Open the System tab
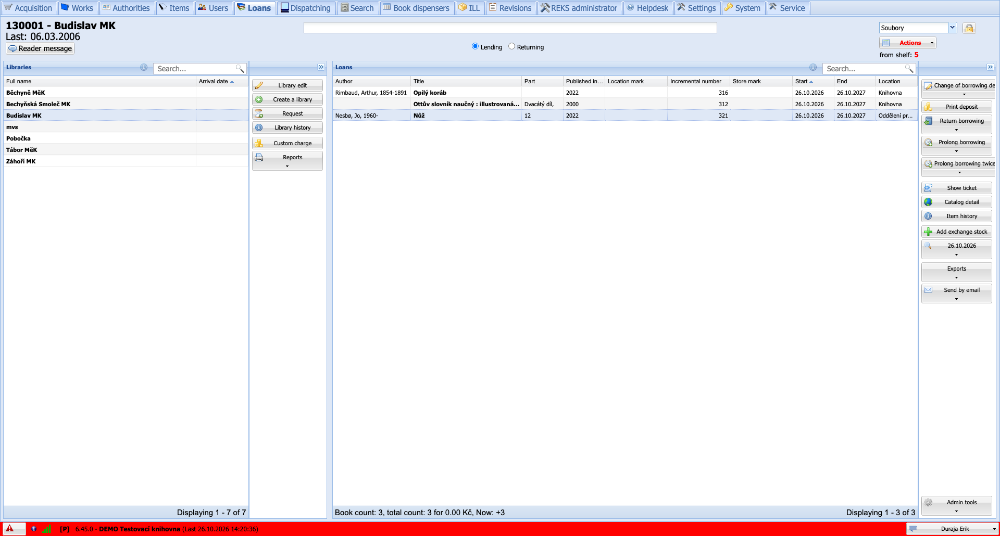 [742, 8]
